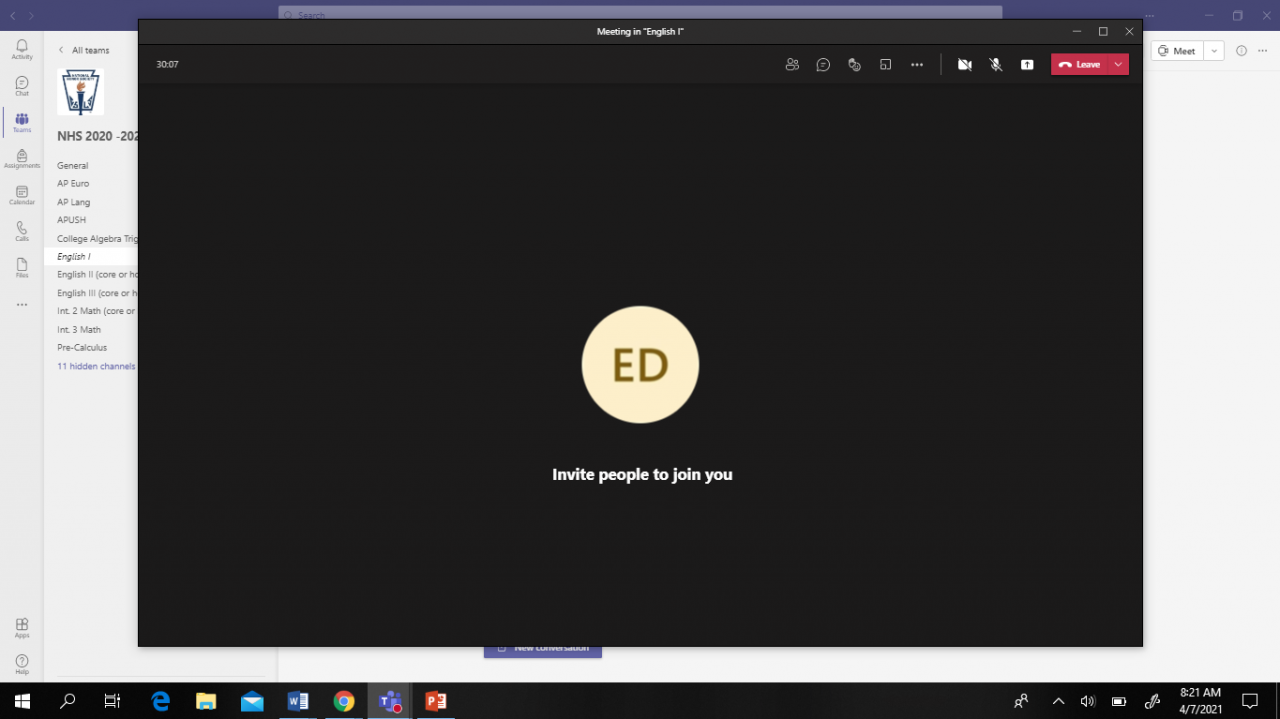Open the taskbar clock showing 8:21 AM
This screenshot has height=719, width=1280.
point(1200,700)
